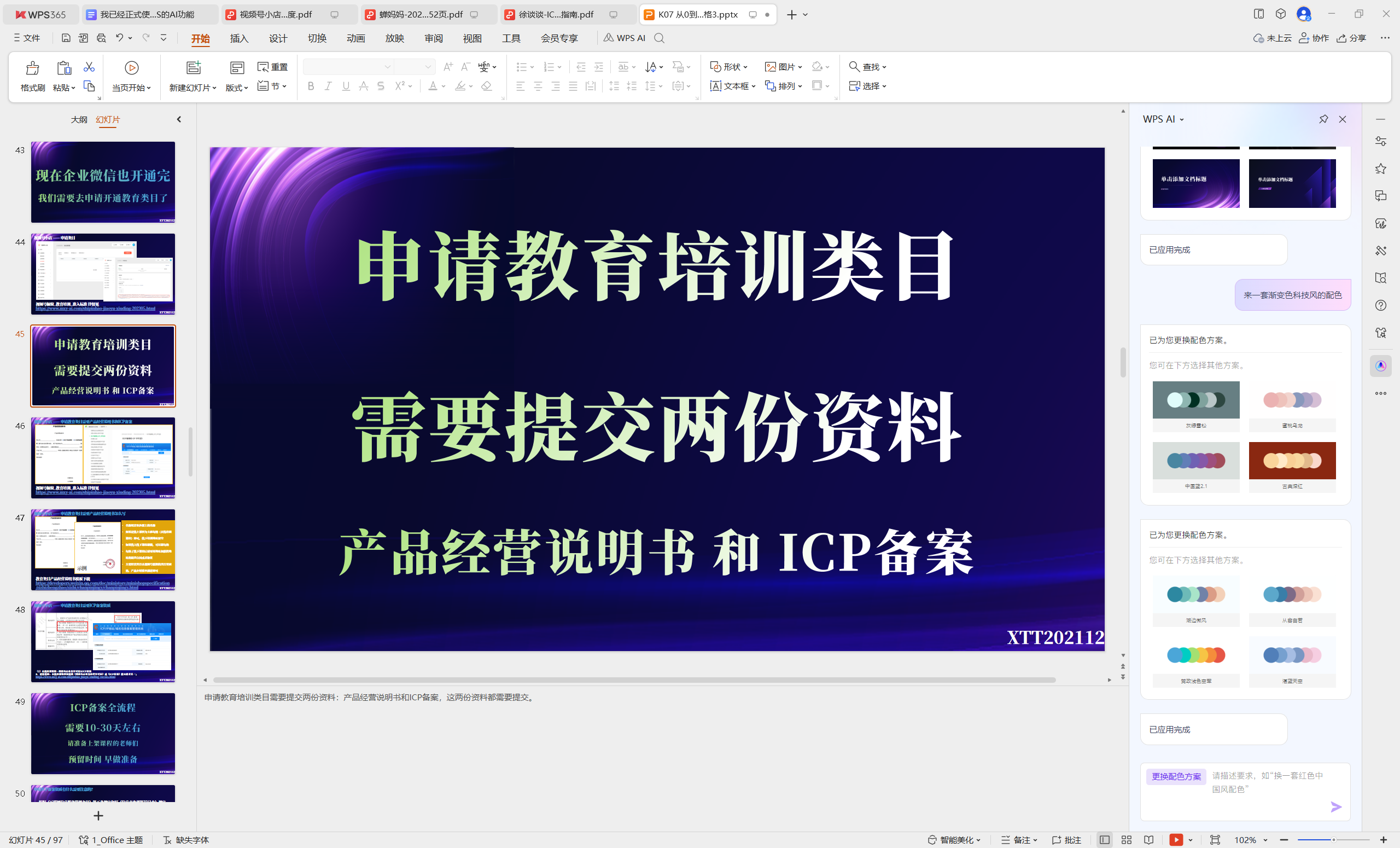Switch to slide sorter grid view icon

click(1126, 839)
